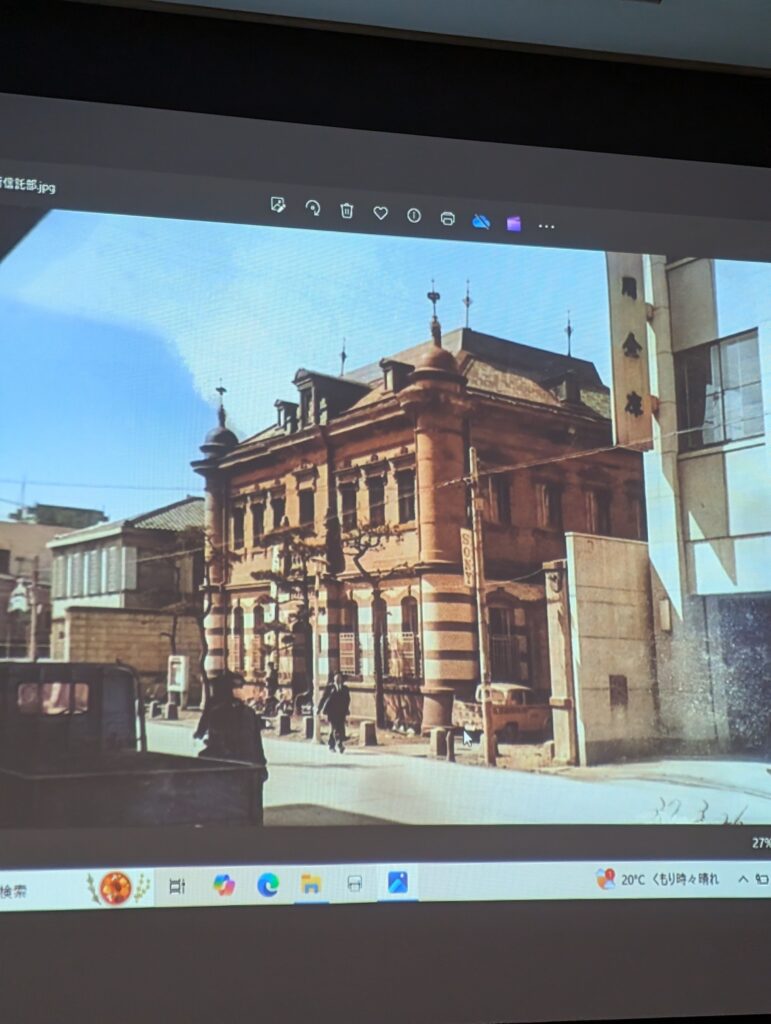
Task: Open Microsoft Edge from the taskbar
Action: point(268,884)
